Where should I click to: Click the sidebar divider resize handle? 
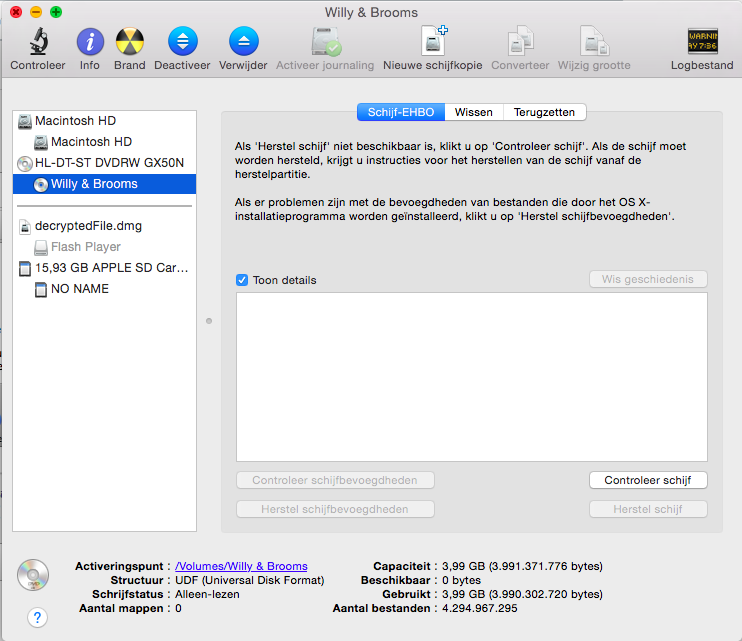(208, 321)
